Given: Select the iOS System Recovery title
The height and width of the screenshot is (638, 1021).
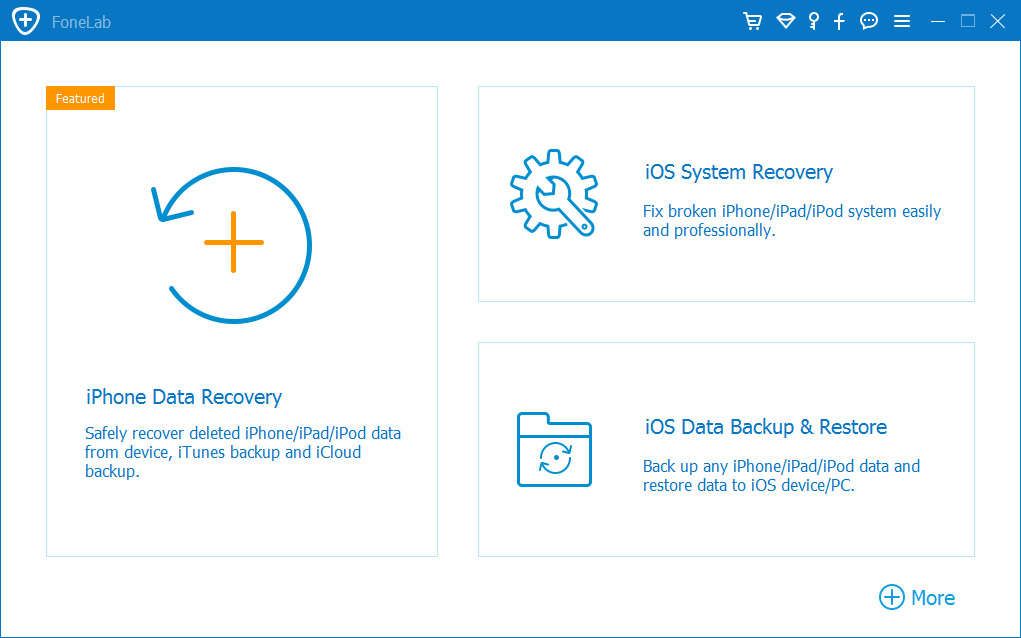Looking at the screenshot, I should pyautogui.click(x=739, y=172).
